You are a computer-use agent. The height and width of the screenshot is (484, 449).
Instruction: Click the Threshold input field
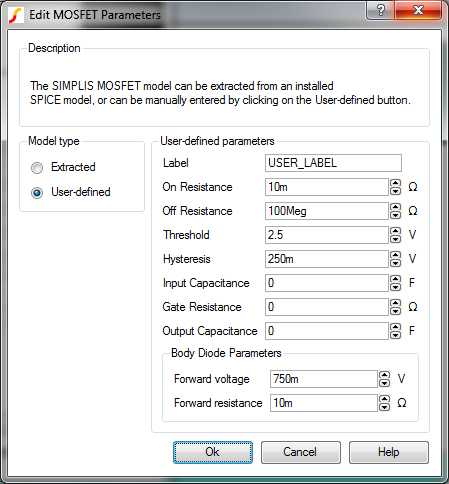coord(327,235)
